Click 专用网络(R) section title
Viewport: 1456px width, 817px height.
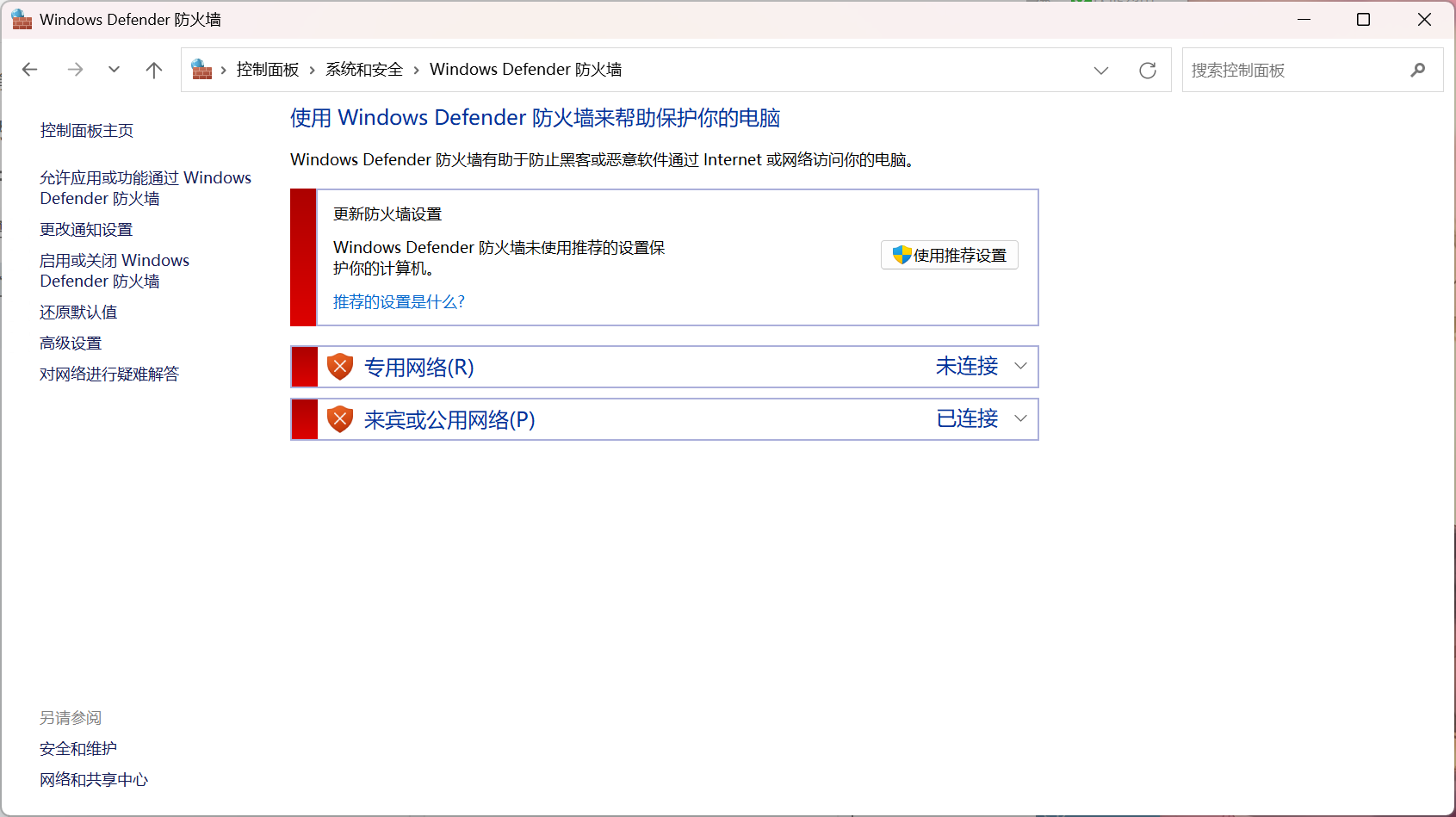pyautogui.click(x=419, y=368)
